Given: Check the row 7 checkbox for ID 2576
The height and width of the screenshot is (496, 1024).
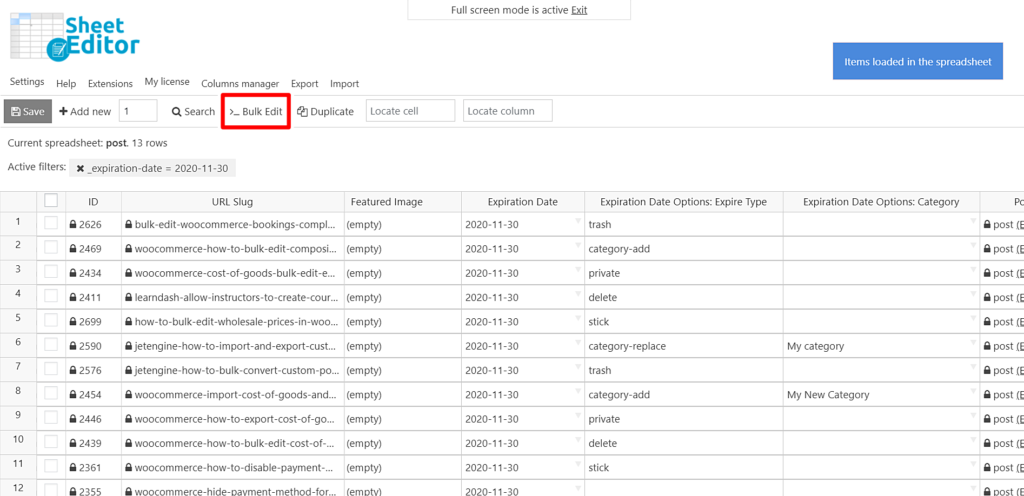Looking at the screenshot, I should point(51,369).
